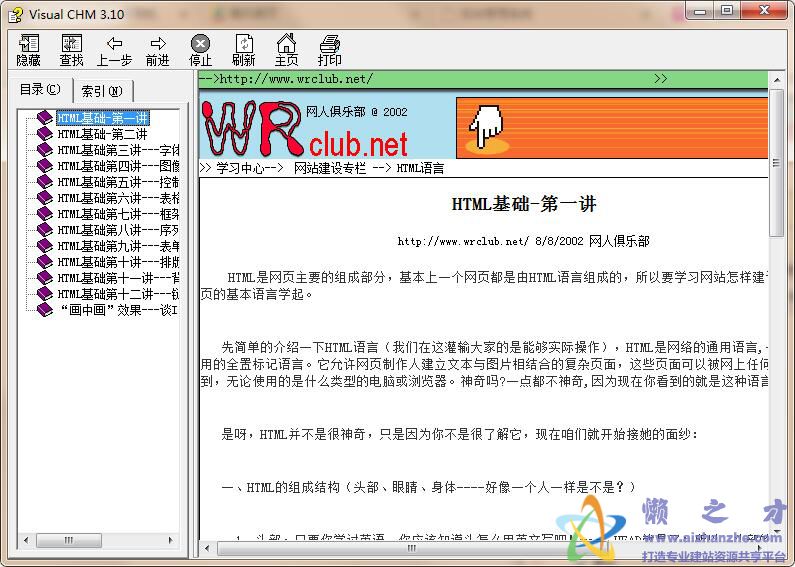
Task: Open HTML基础第十讲 topic
Action: [x=118, y=262]
